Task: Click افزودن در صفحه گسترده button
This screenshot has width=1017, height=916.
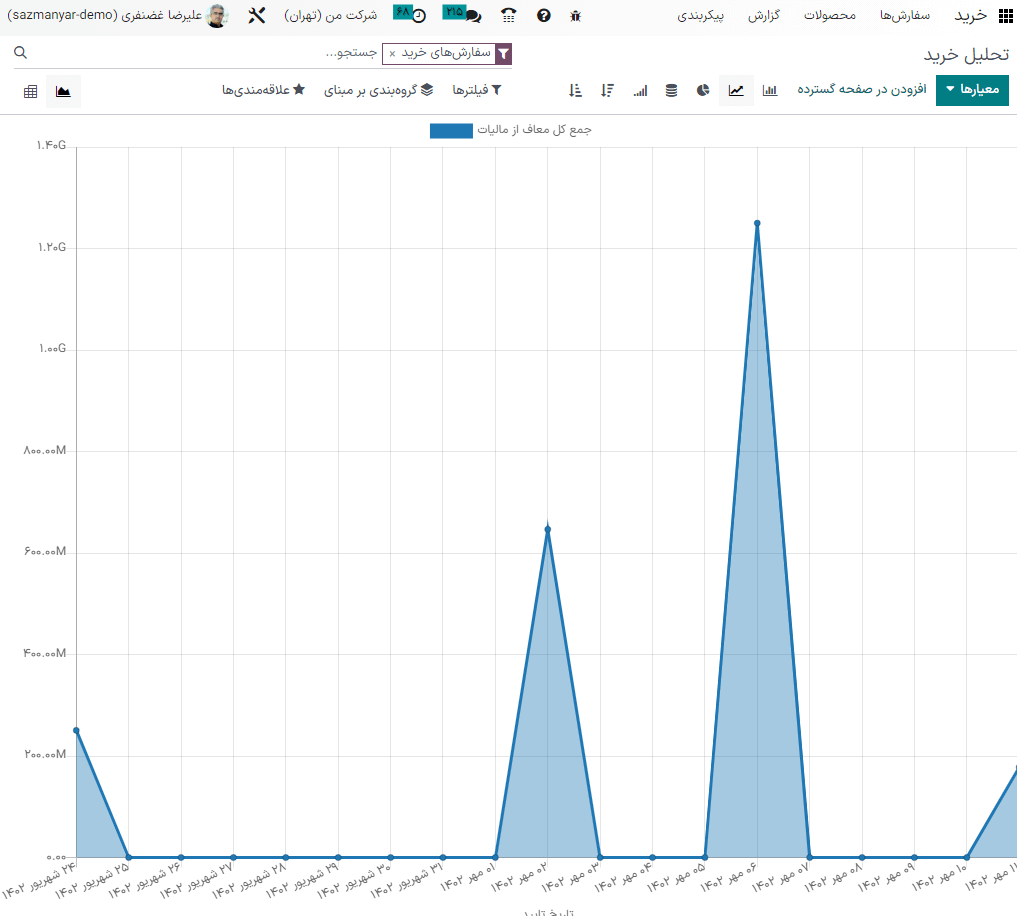Action: coord(862,90)
